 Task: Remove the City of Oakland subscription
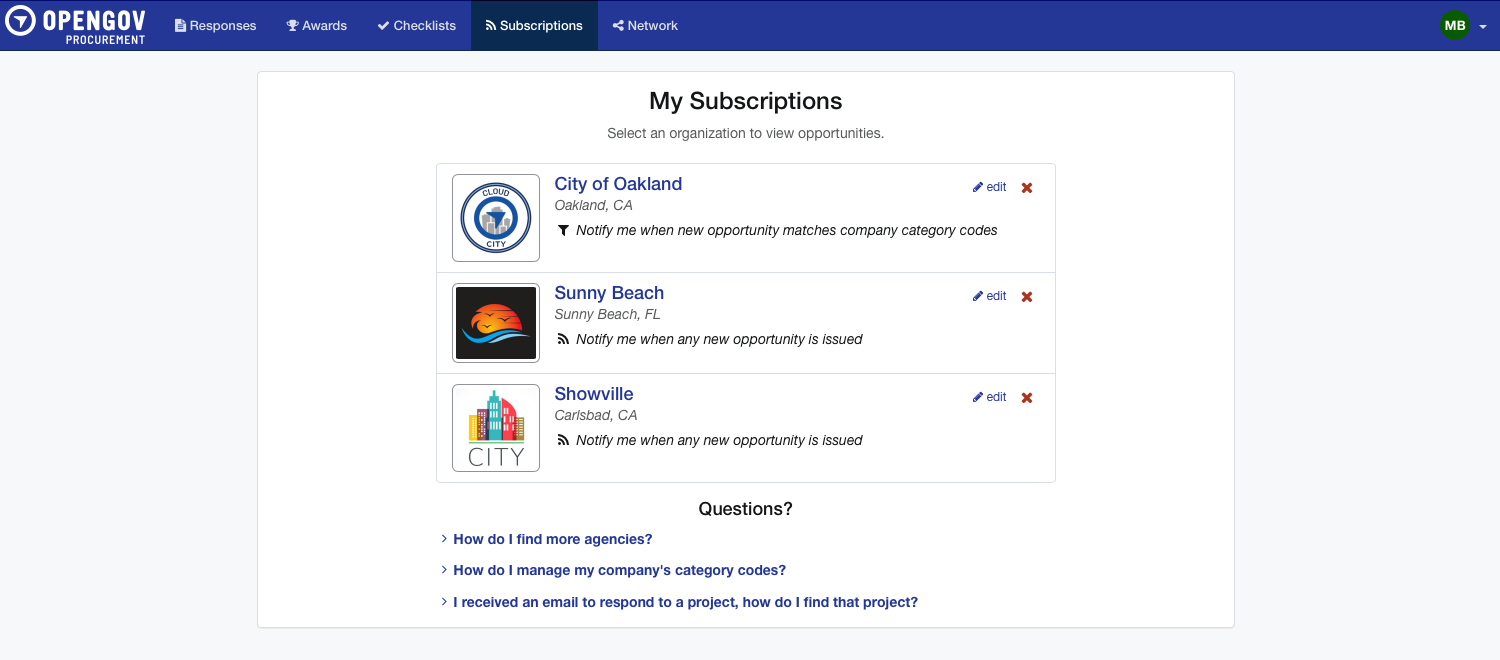(x=1027, y=188)
